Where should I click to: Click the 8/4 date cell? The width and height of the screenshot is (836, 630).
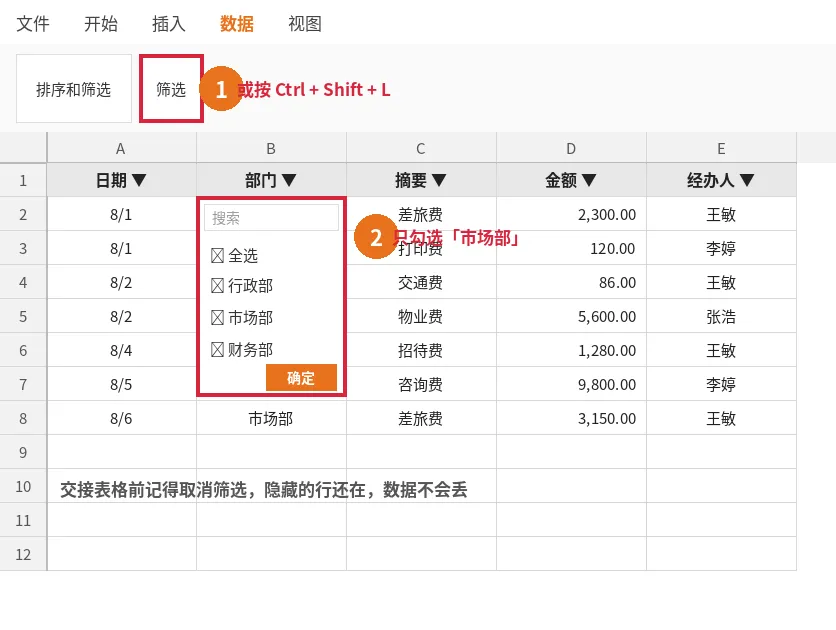122,350
